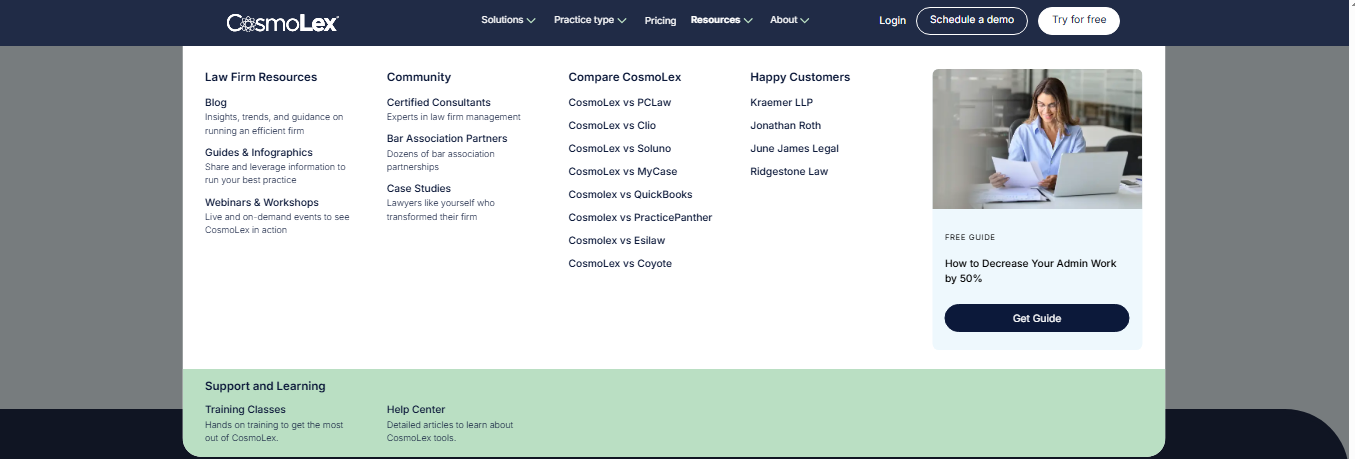Open Guides & Infographics

[x=259, y=152]
